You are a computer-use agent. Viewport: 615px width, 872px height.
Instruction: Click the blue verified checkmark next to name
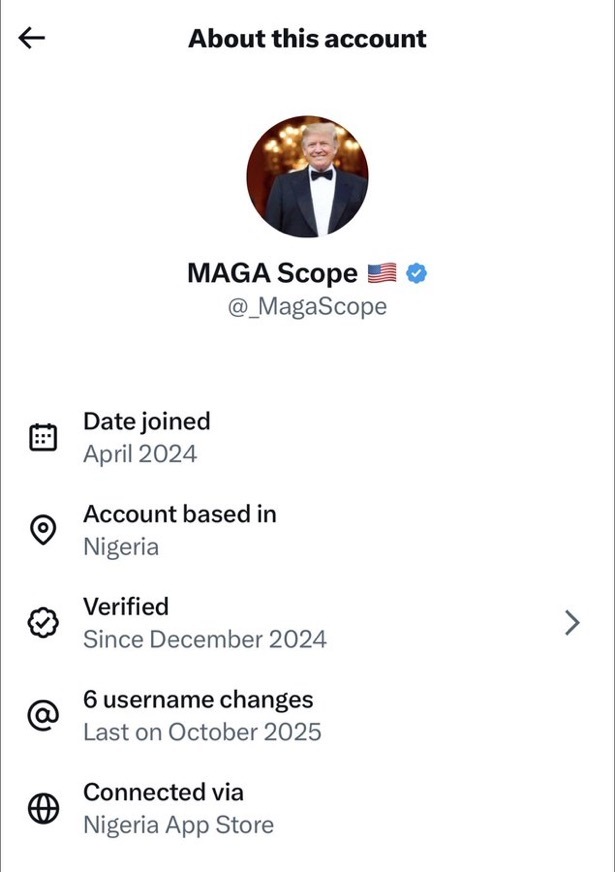click(419, 272)
